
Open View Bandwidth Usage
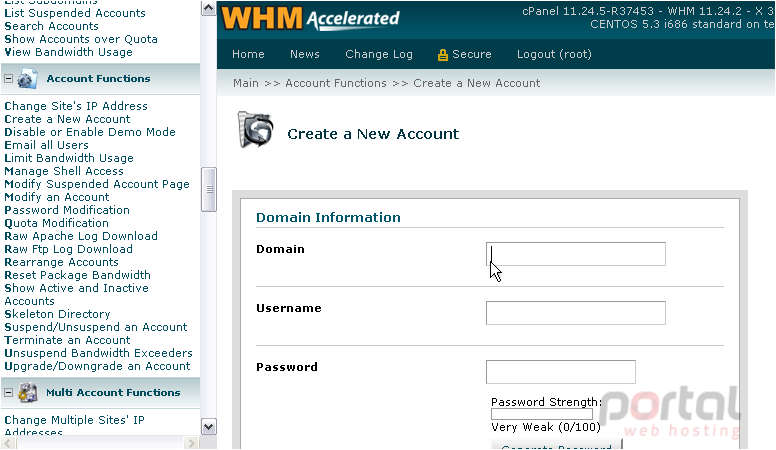click(x=68, y=52)
